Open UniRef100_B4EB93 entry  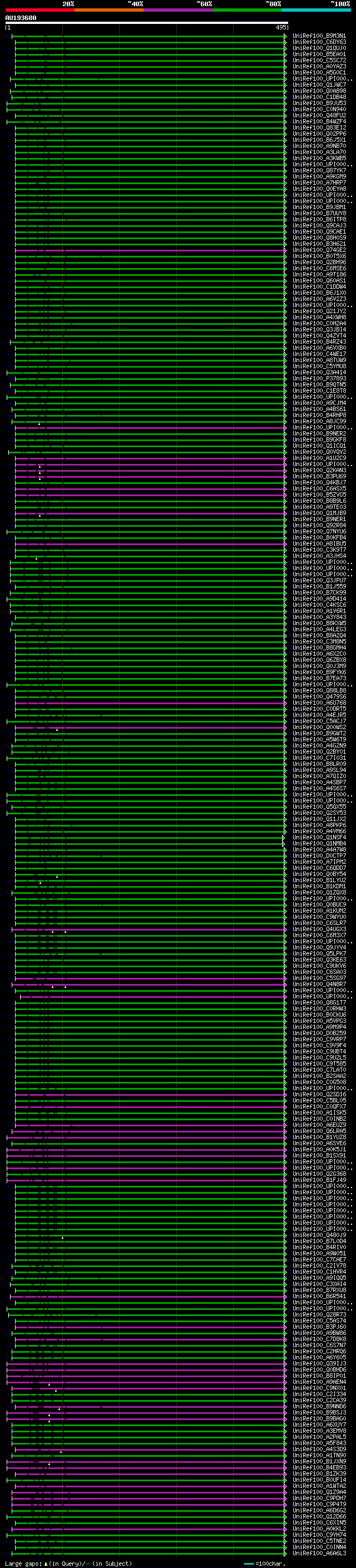[x=319, y=1467]
